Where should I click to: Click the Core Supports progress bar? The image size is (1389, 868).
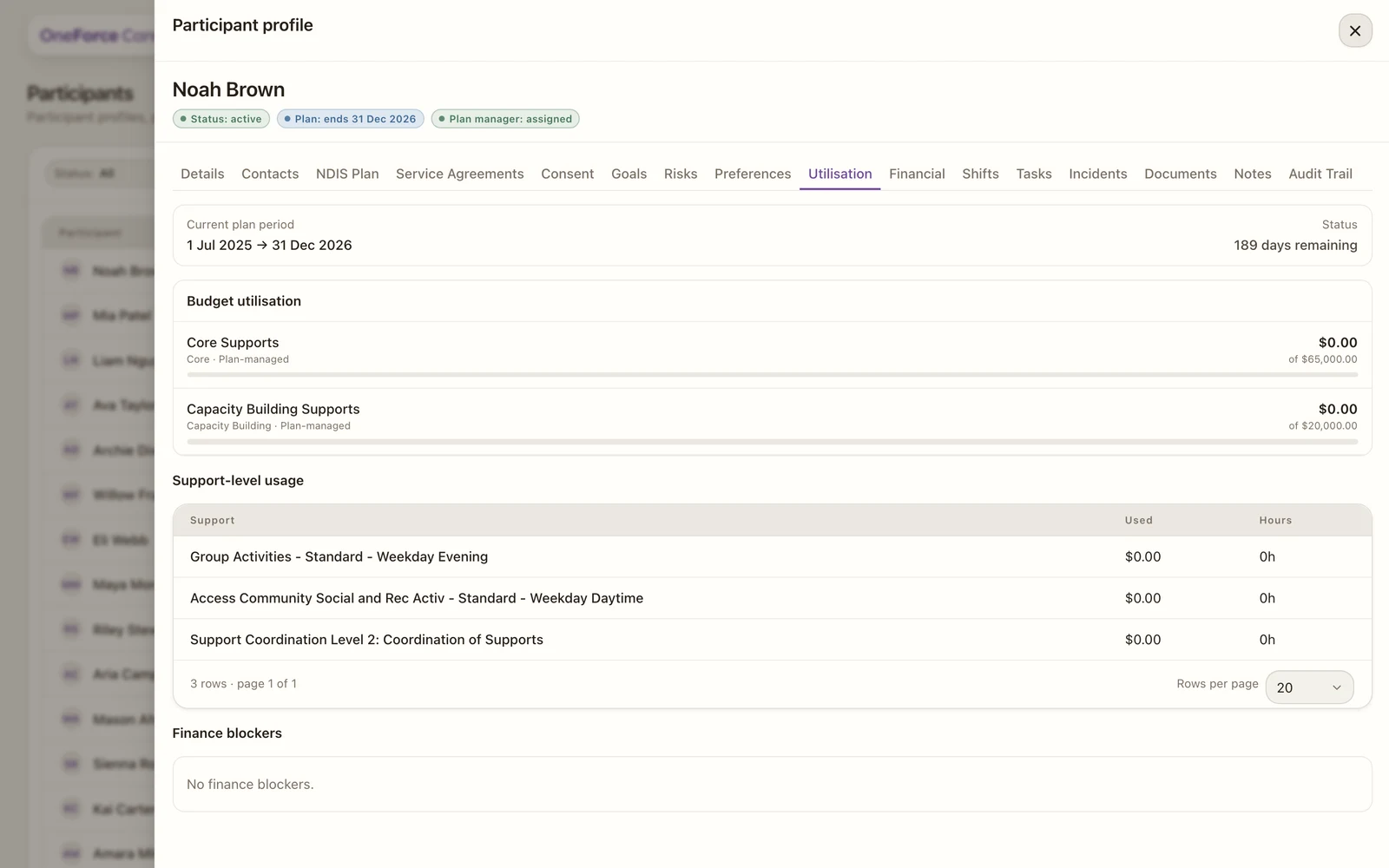point(772,375)
